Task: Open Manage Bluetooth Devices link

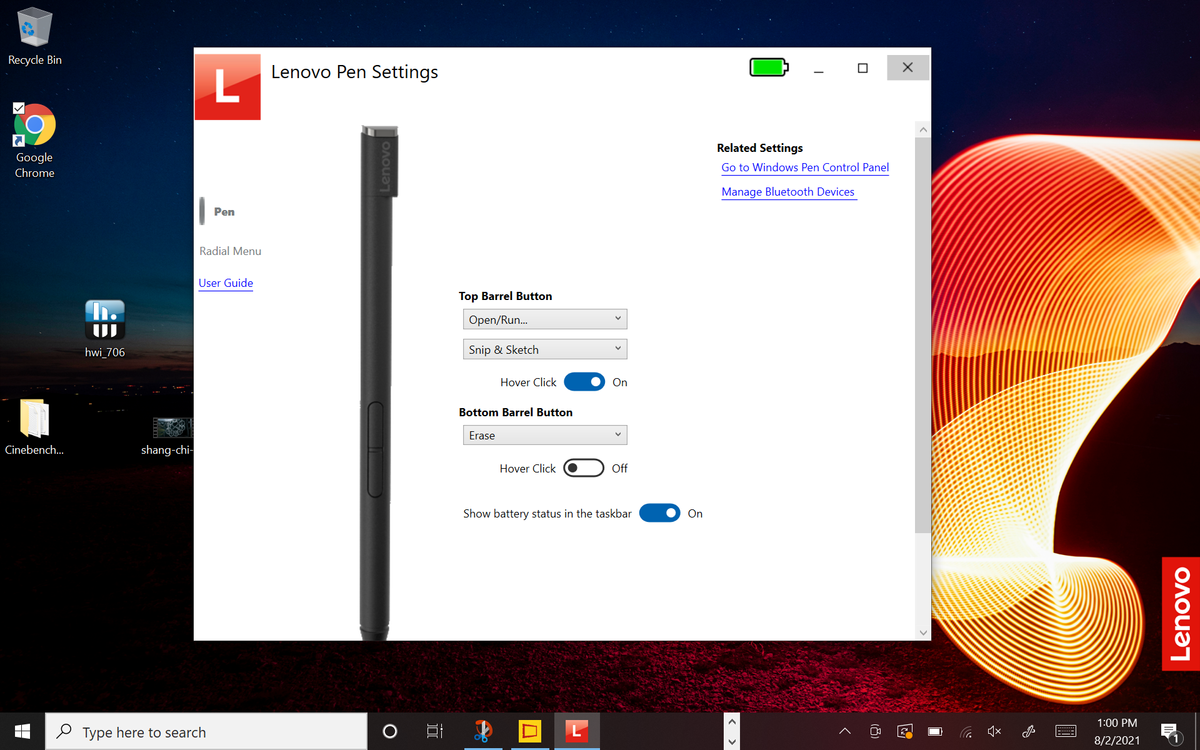Action: click(x=788, y=192)
